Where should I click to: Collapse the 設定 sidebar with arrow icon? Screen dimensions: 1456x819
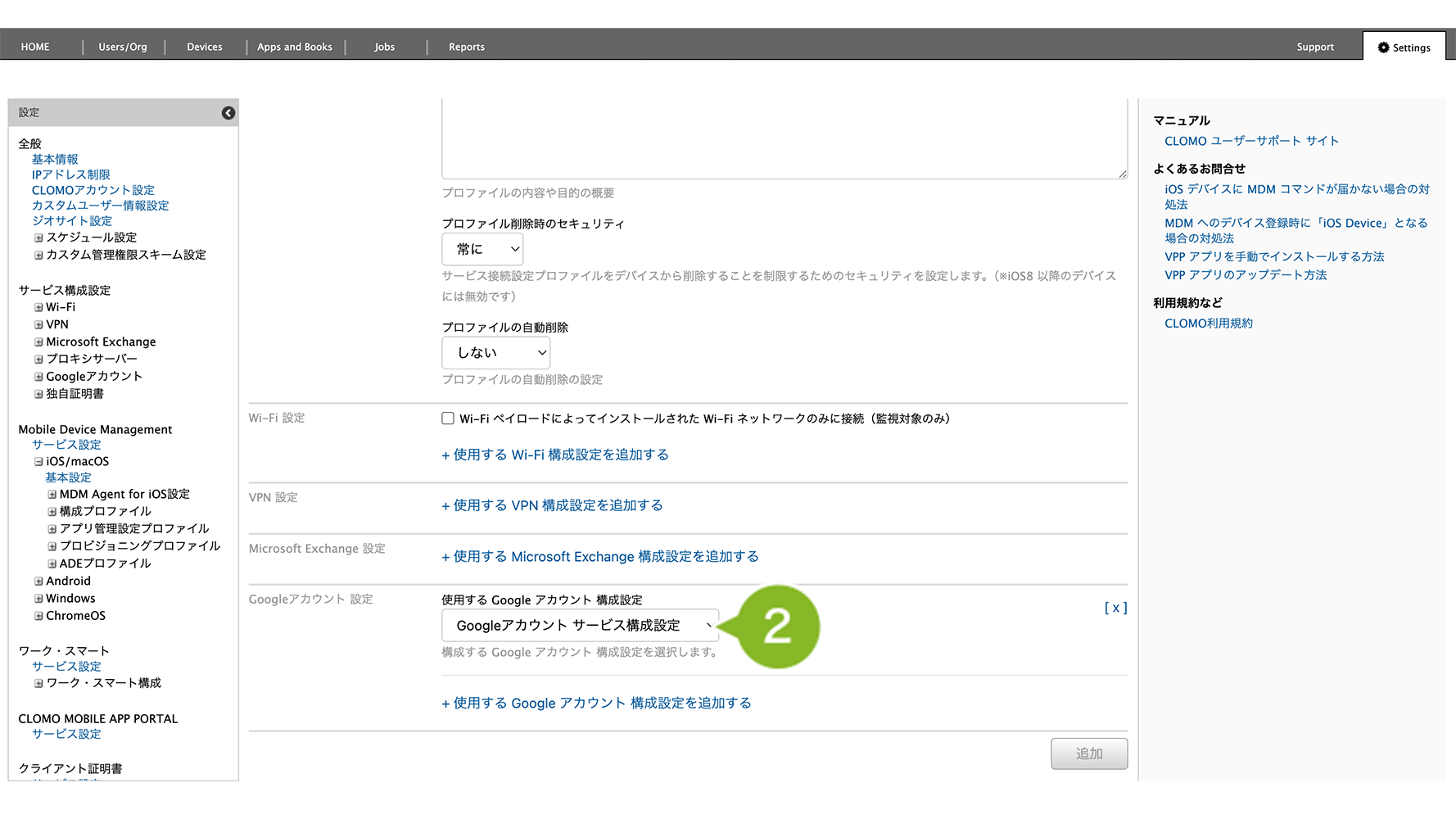(x=228, y=113)
